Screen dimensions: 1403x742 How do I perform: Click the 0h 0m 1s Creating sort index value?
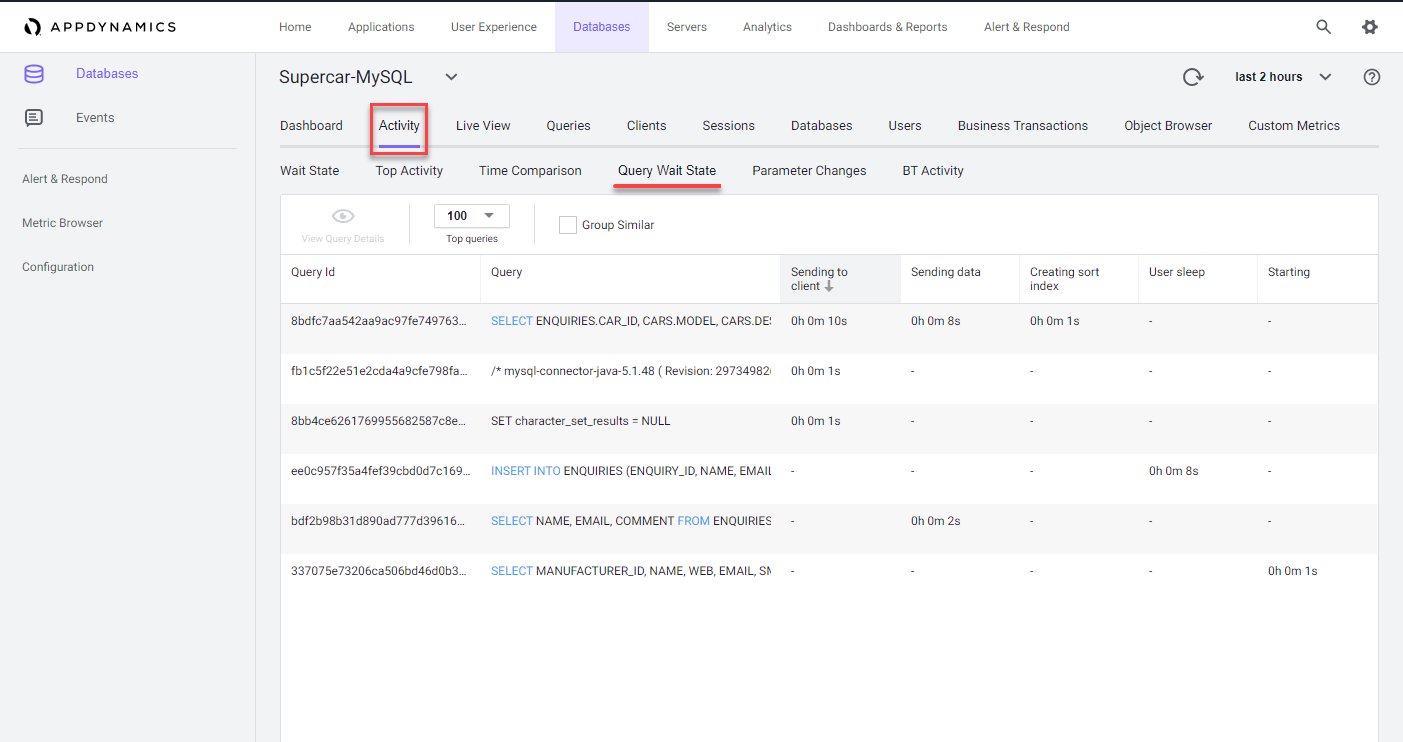pyautogui.click(x=1055, y=321)
